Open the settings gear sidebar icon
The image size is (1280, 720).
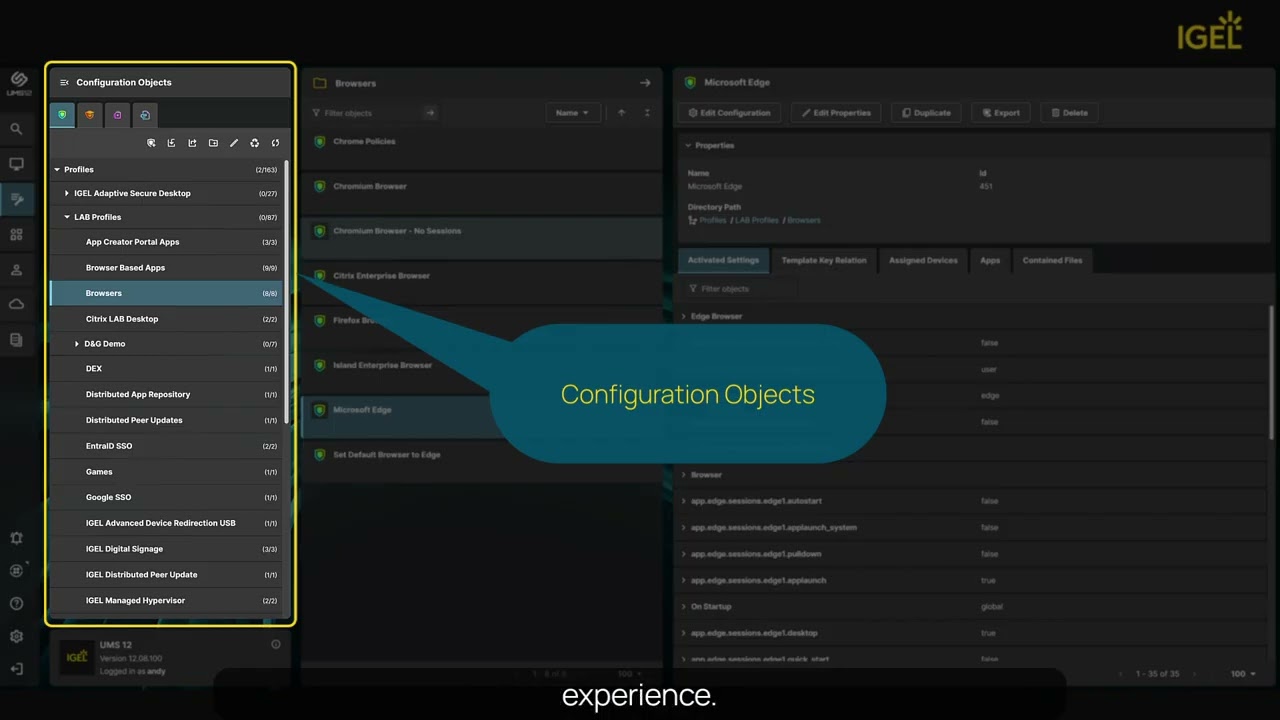[x=16, y=637]
